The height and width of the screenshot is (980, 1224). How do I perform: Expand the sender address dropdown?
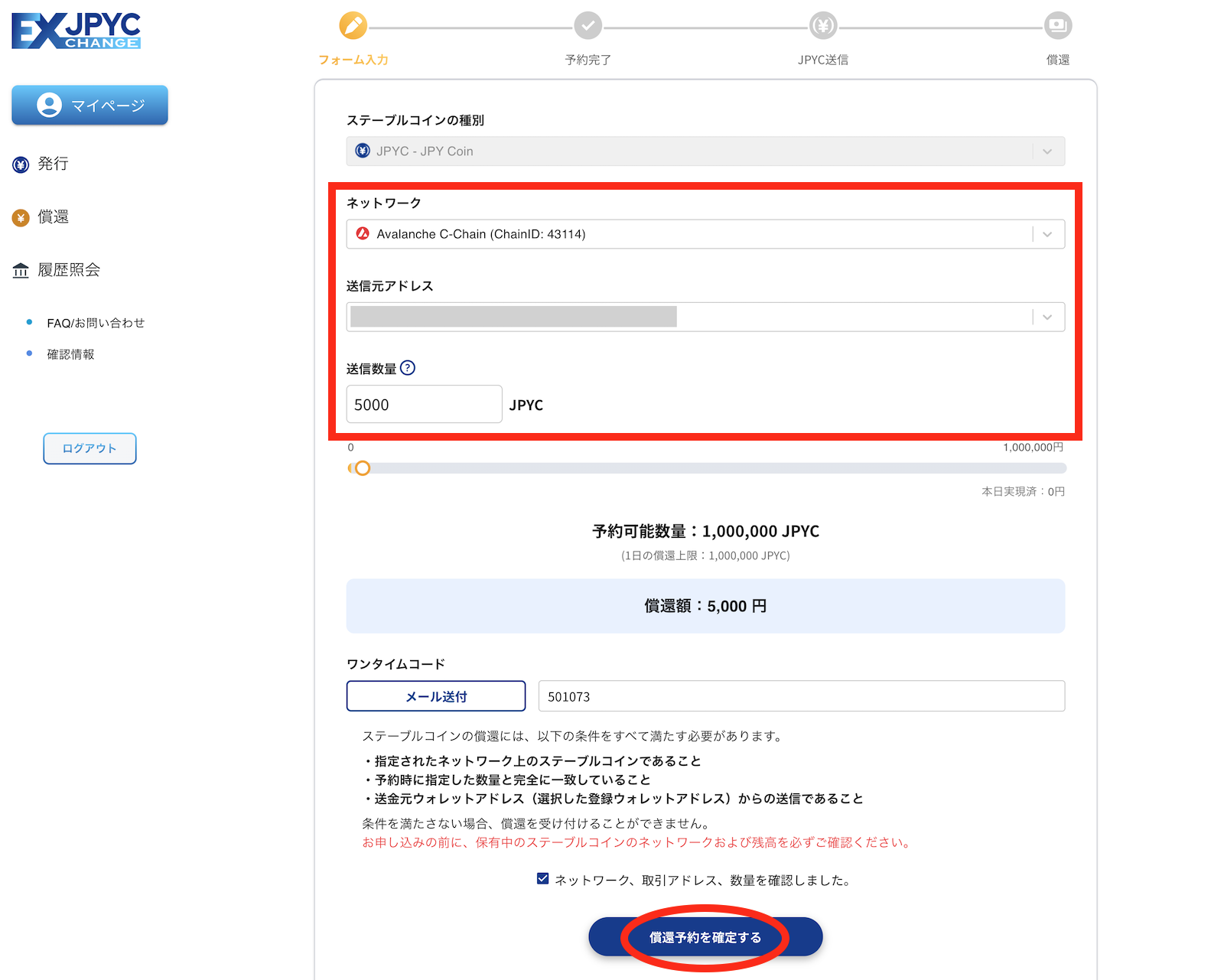(1047, 317)
